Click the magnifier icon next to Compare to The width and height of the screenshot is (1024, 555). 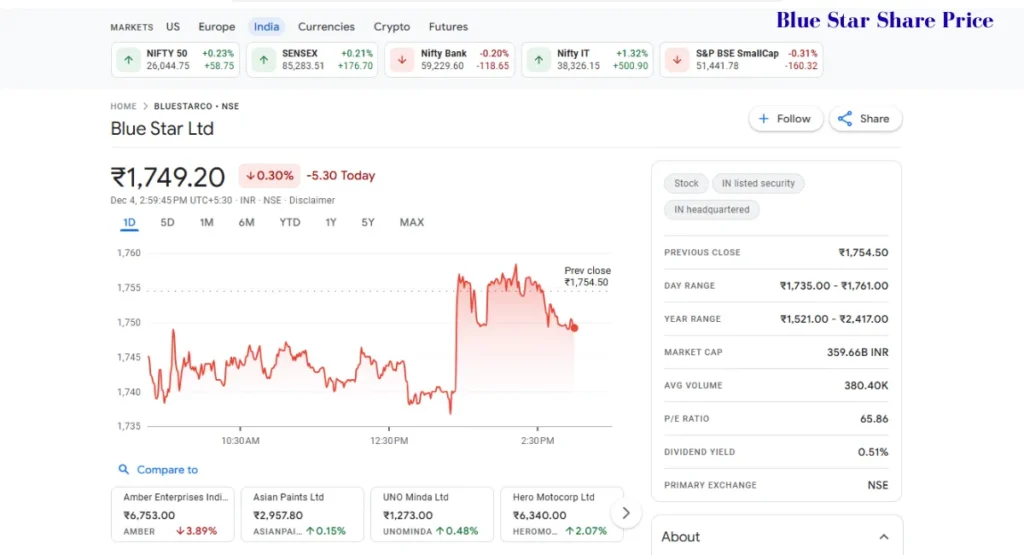[x=123, y=469]
